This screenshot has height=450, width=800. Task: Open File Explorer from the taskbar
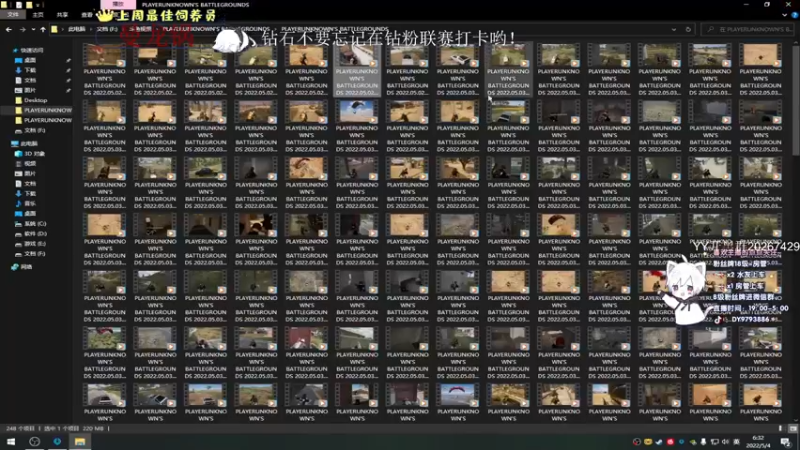(80, 441)
